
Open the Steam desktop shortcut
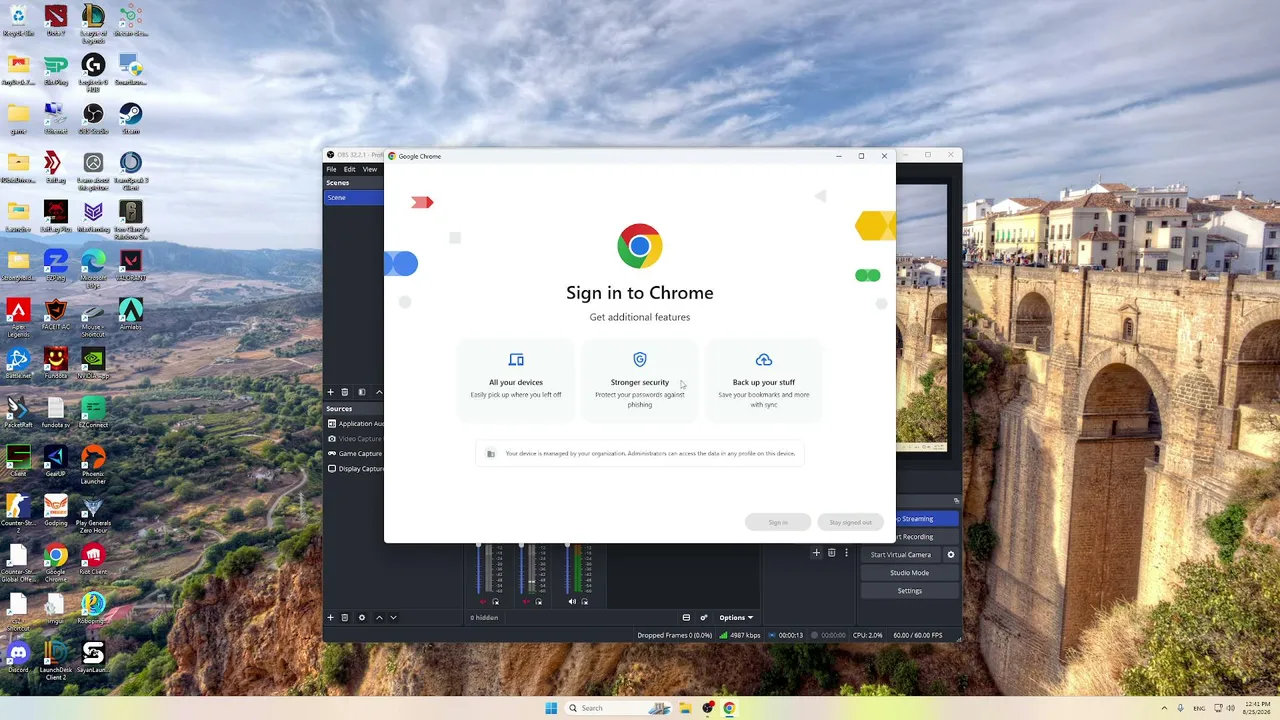coord(131,118)
